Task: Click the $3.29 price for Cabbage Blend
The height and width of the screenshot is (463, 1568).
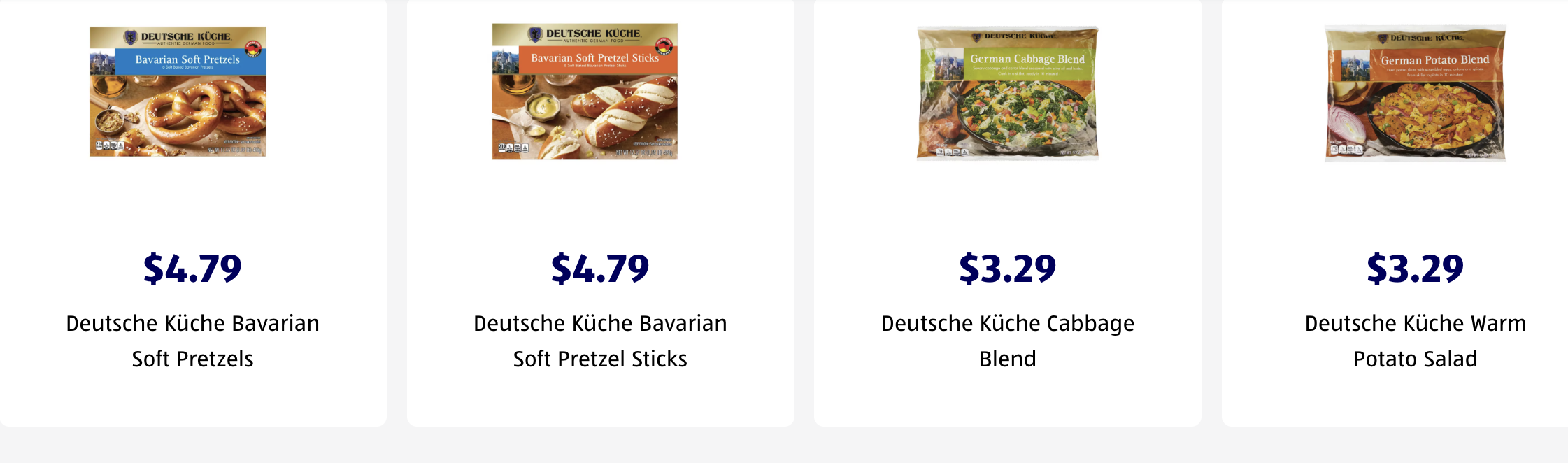Action: point(1007,269)
